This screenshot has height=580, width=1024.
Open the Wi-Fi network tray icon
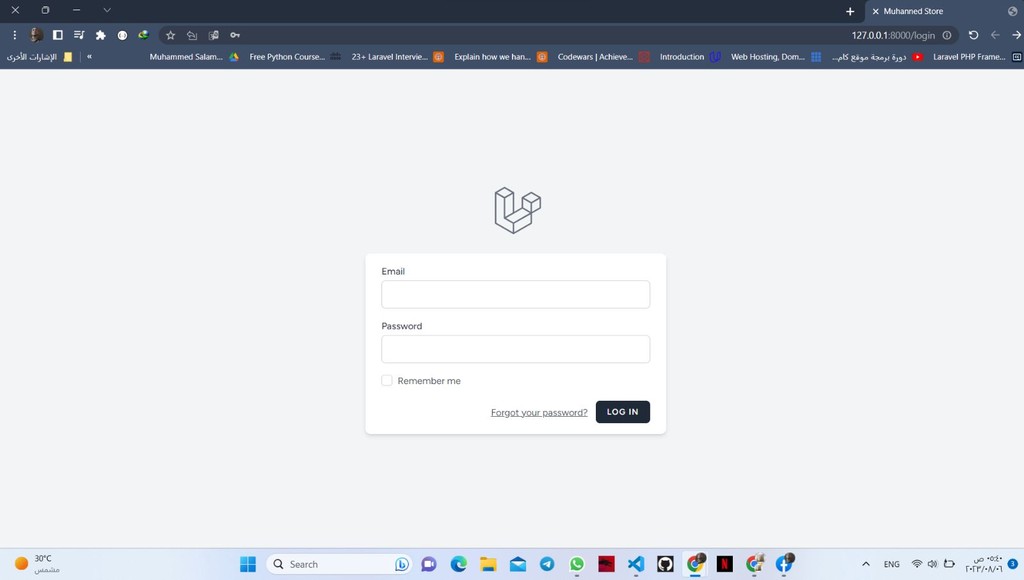(917, 564)
